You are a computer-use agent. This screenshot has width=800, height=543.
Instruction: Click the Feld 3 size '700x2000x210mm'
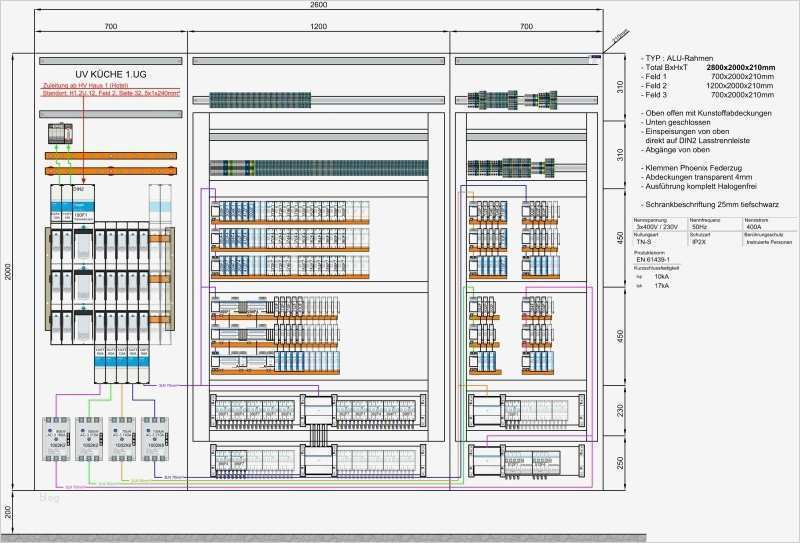pyautogui.click(x=742, y=95)
